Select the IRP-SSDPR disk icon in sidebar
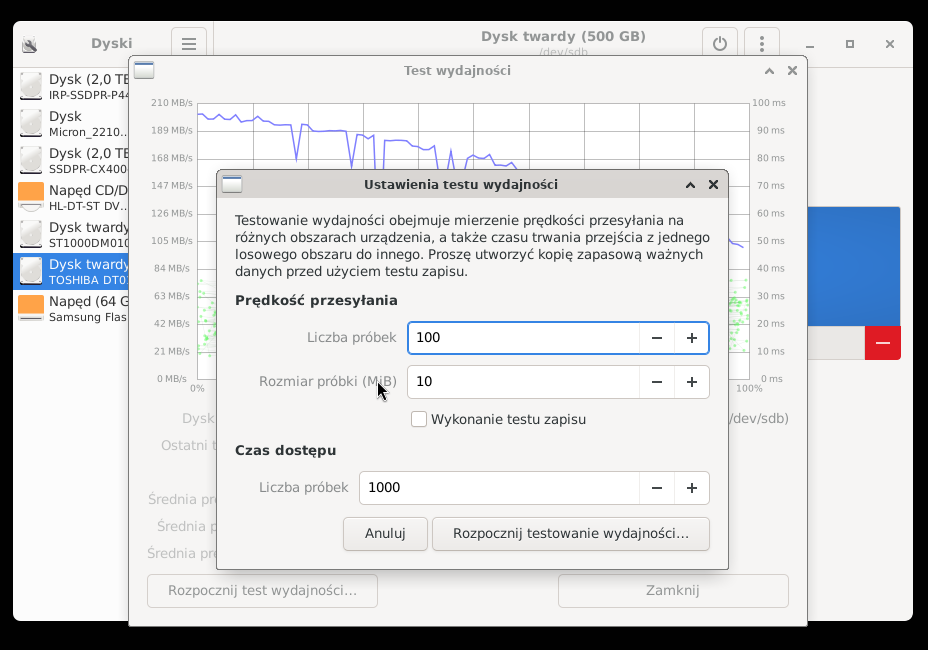928x650 pixels. coord(31,86)
